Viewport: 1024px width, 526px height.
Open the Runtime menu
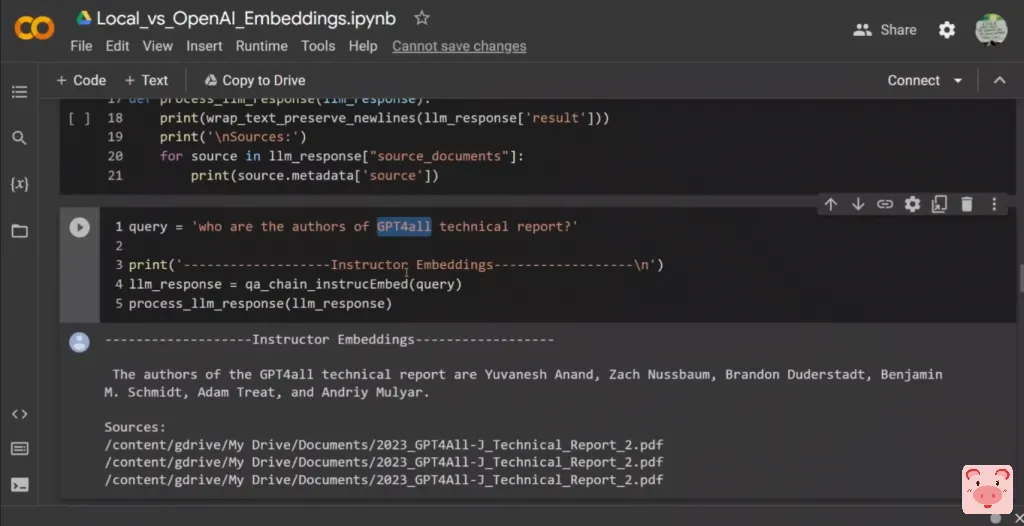(262, 46)
